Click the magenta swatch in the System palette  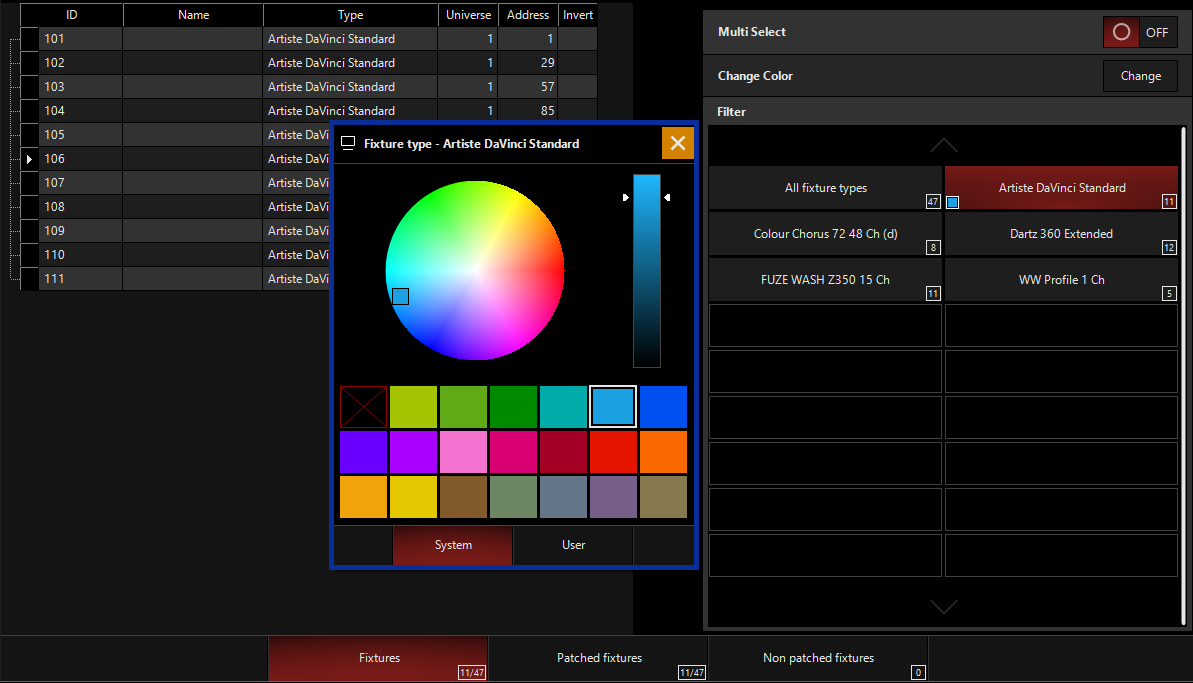pos(414,452)
